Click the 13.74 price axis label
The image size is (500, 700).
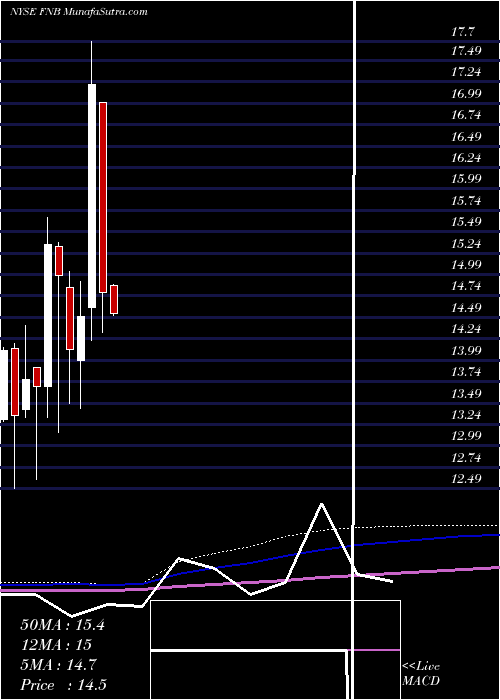tap(466, 372)
